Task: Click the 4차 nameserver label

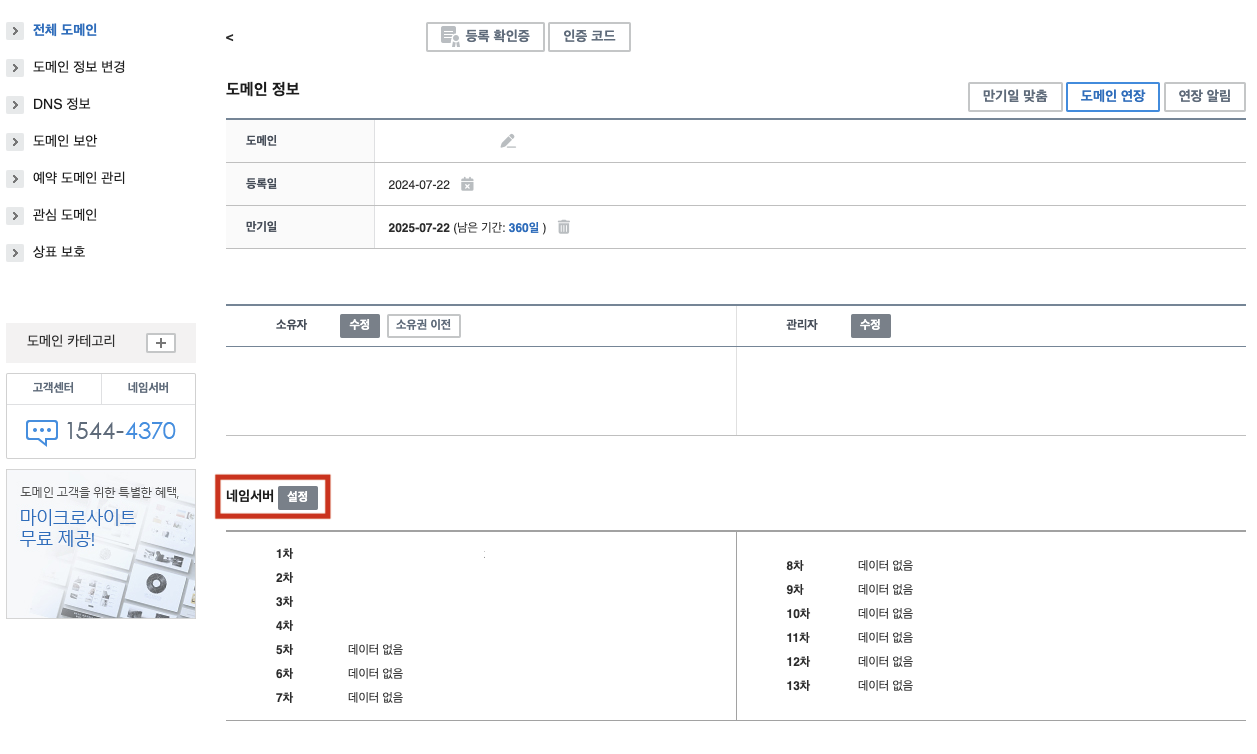Action: point(284,626)
